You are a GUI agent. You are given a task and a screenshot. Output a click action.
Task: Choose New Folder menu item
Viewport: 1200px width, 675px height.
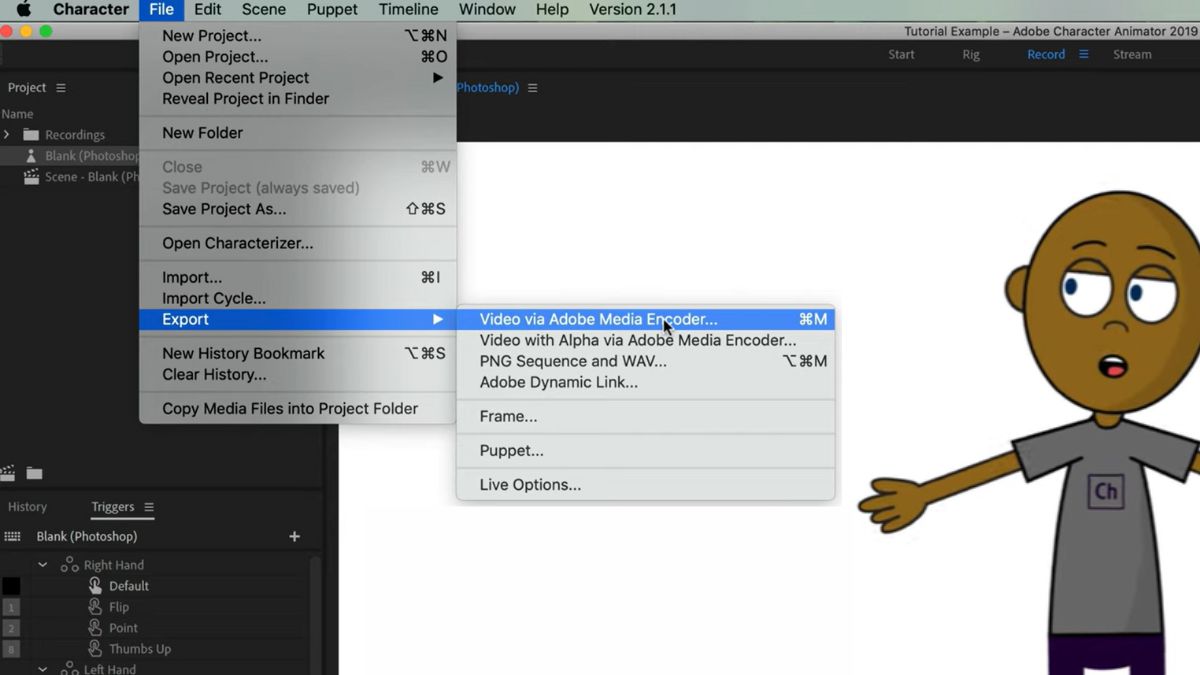tap(298, 133)
